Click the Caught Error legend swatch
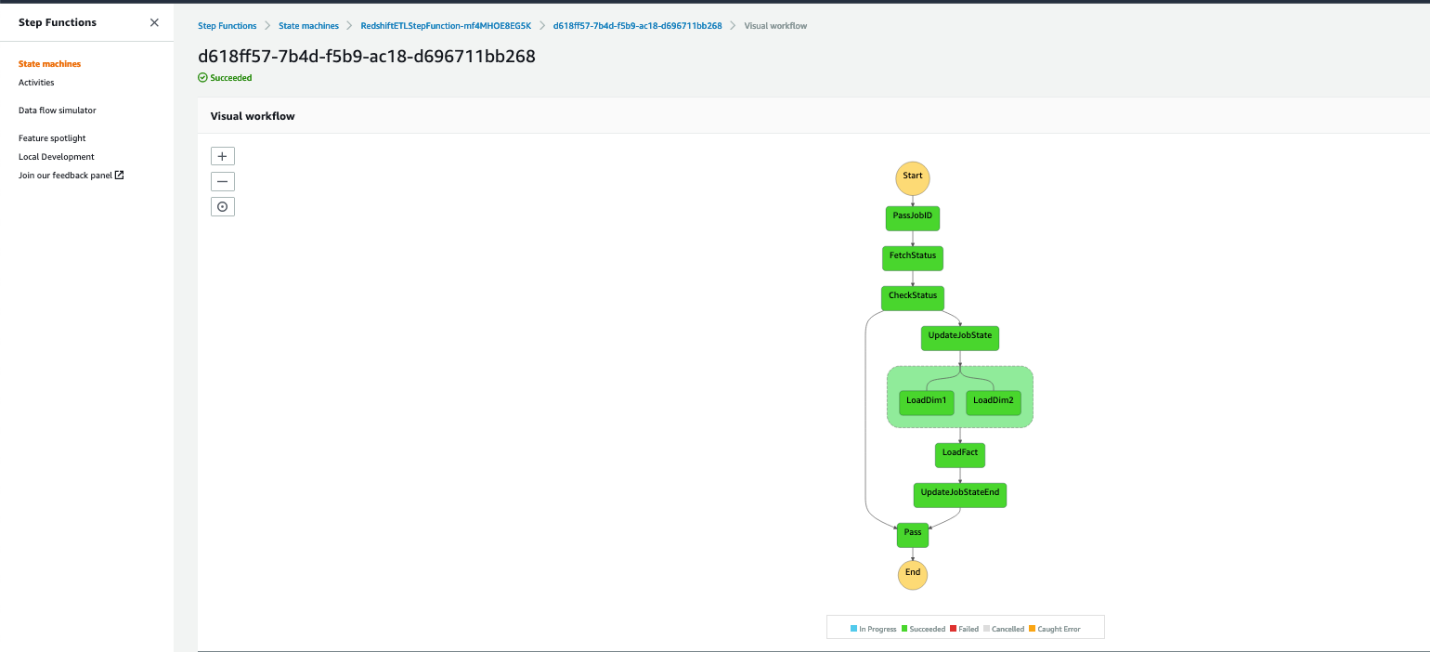This screenshot has height=652, width=1430. point(1032,629)
